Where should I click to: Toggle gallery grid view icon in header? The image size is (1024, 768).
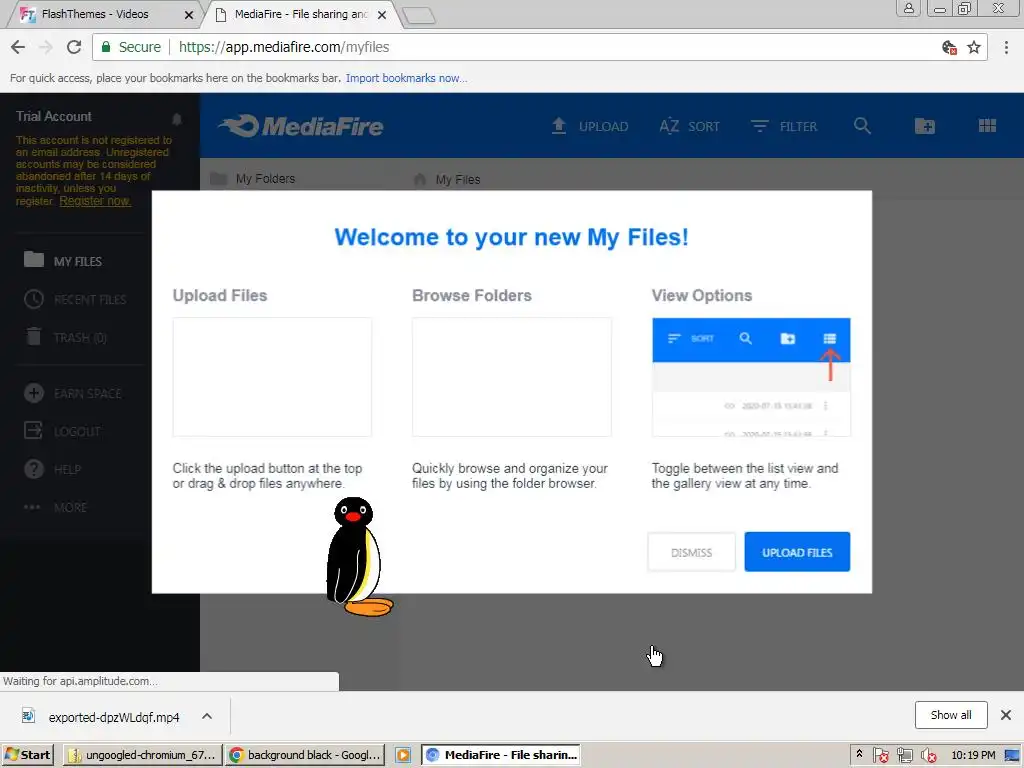click(987, 125)
